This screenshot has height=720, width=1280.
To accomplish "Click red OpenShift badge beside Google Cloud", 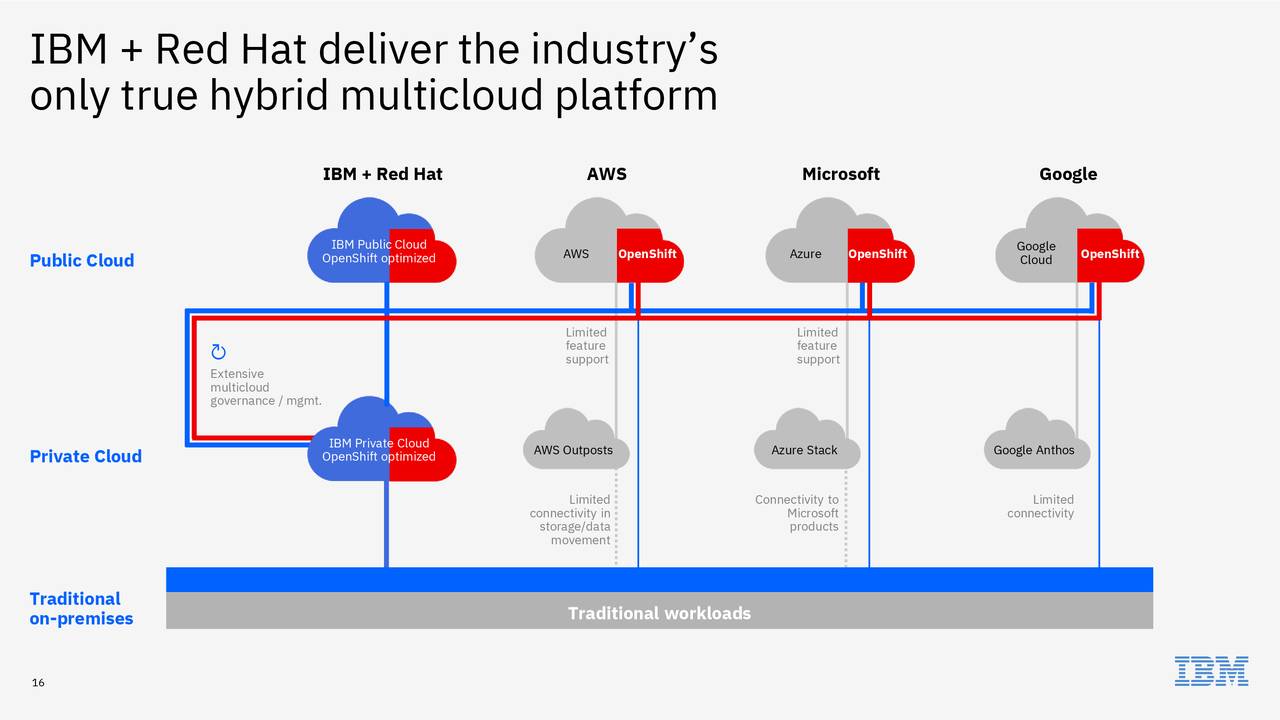I will point(1110,255).
